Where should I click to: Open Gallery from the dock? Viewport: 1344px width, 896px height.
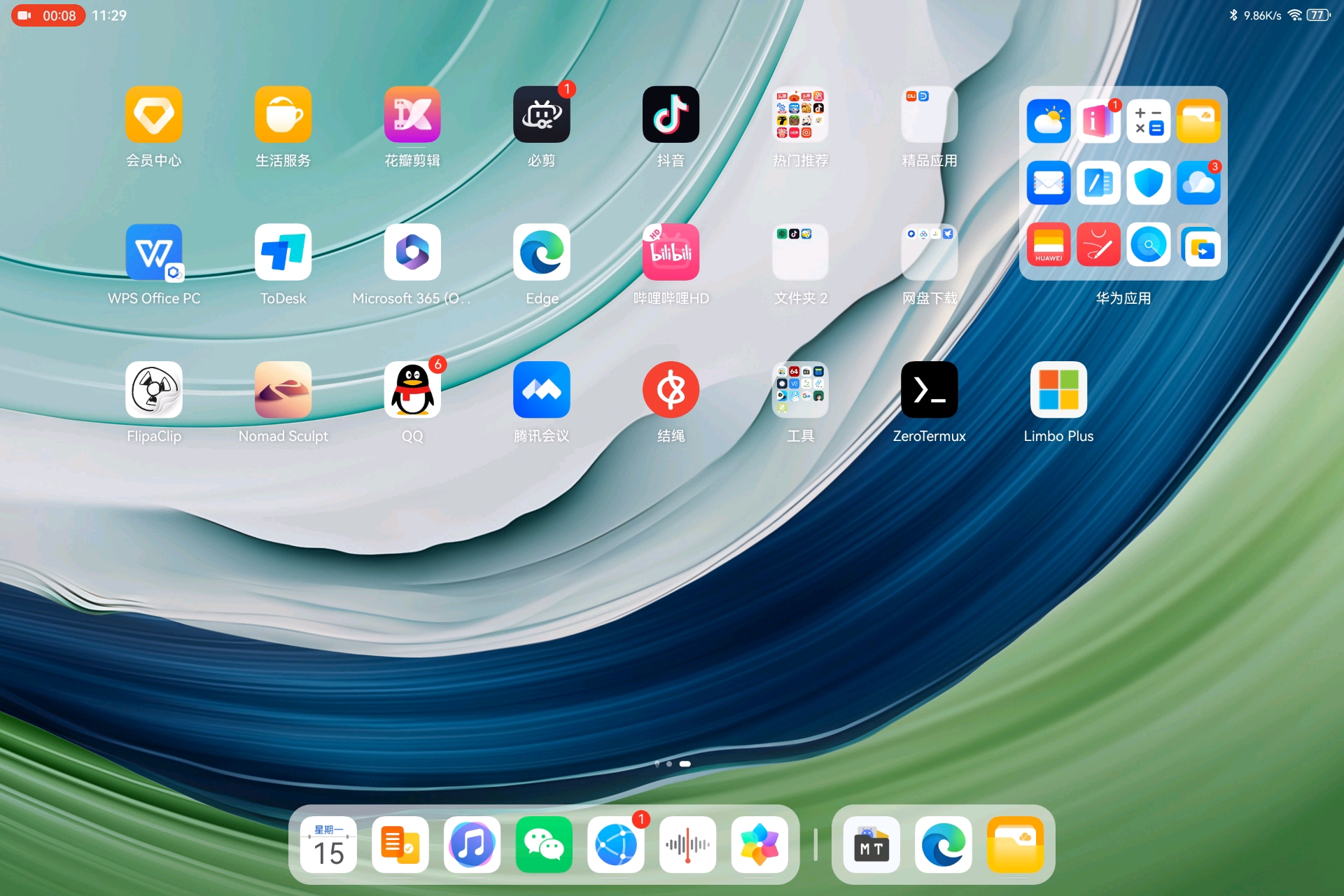pyautogui.click(x=759, y=844)
